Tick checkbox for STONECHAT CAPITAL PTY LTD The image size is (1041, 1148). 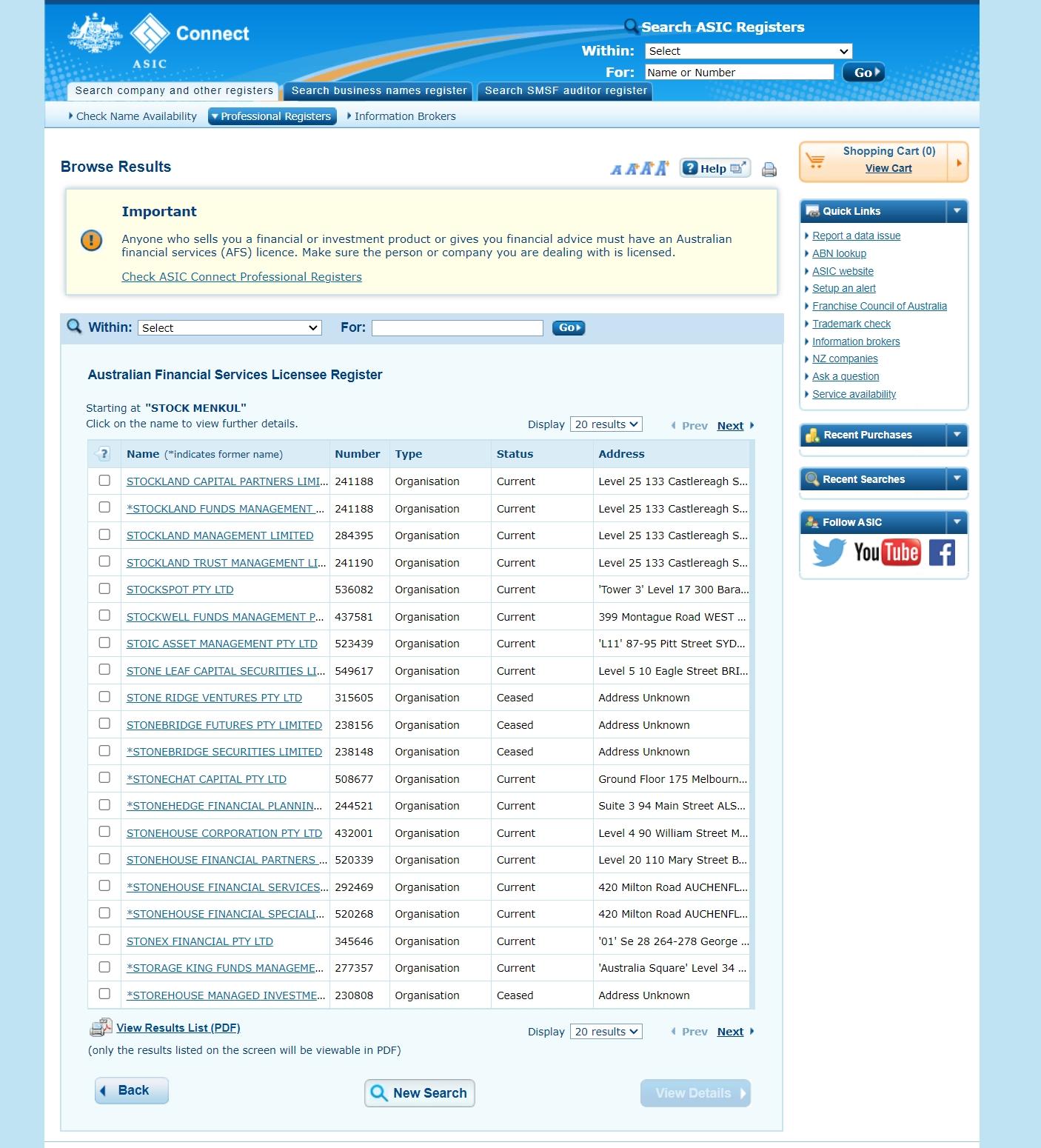coord(104,778)
